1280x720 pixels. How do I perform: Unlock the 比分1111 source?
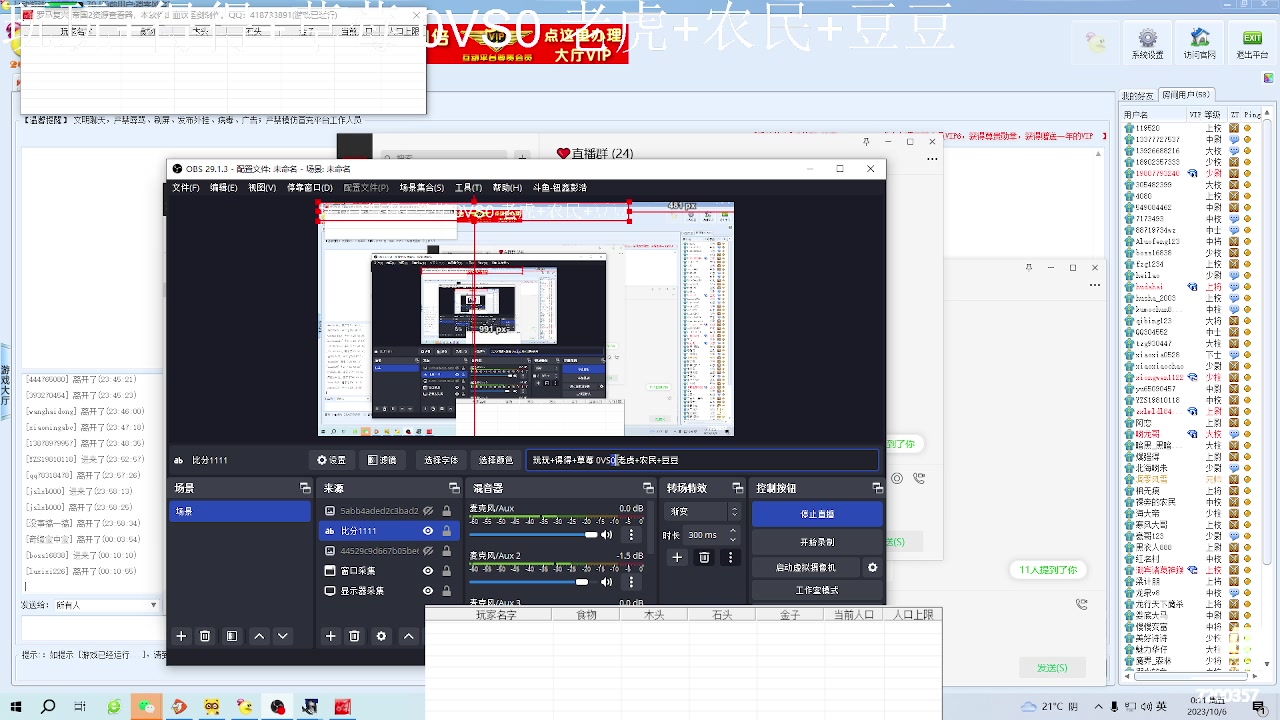click(446, 531)
